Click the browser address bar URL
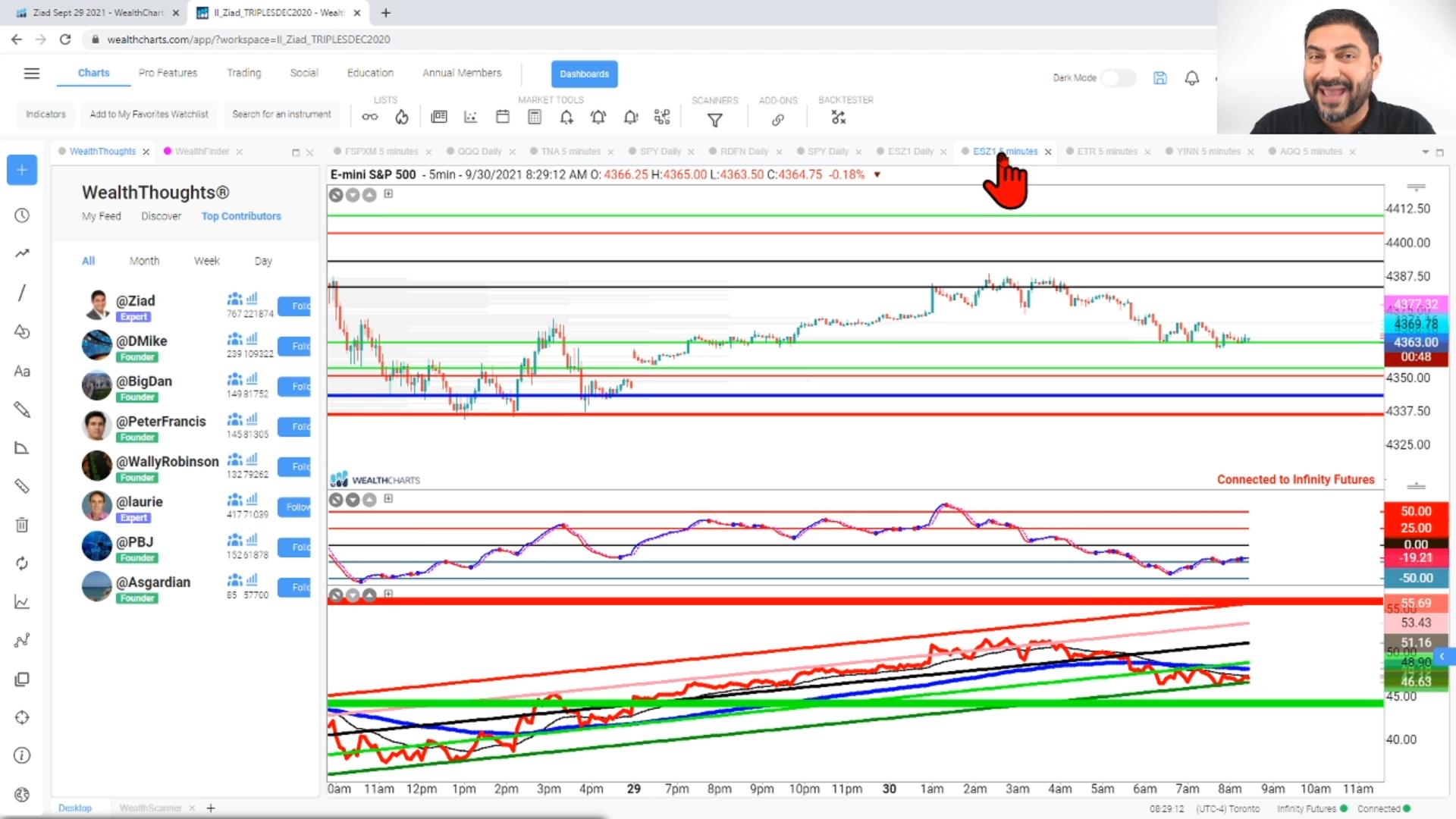Viewport: 1456px width, 819px height. pyautogui.click(x=249, y=39)
